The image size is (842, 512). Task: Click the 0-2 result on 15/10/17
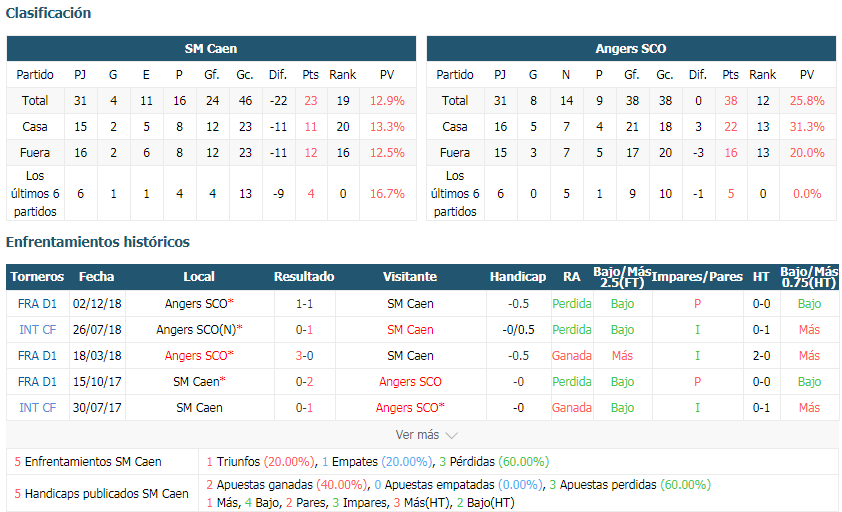point(304,381)
